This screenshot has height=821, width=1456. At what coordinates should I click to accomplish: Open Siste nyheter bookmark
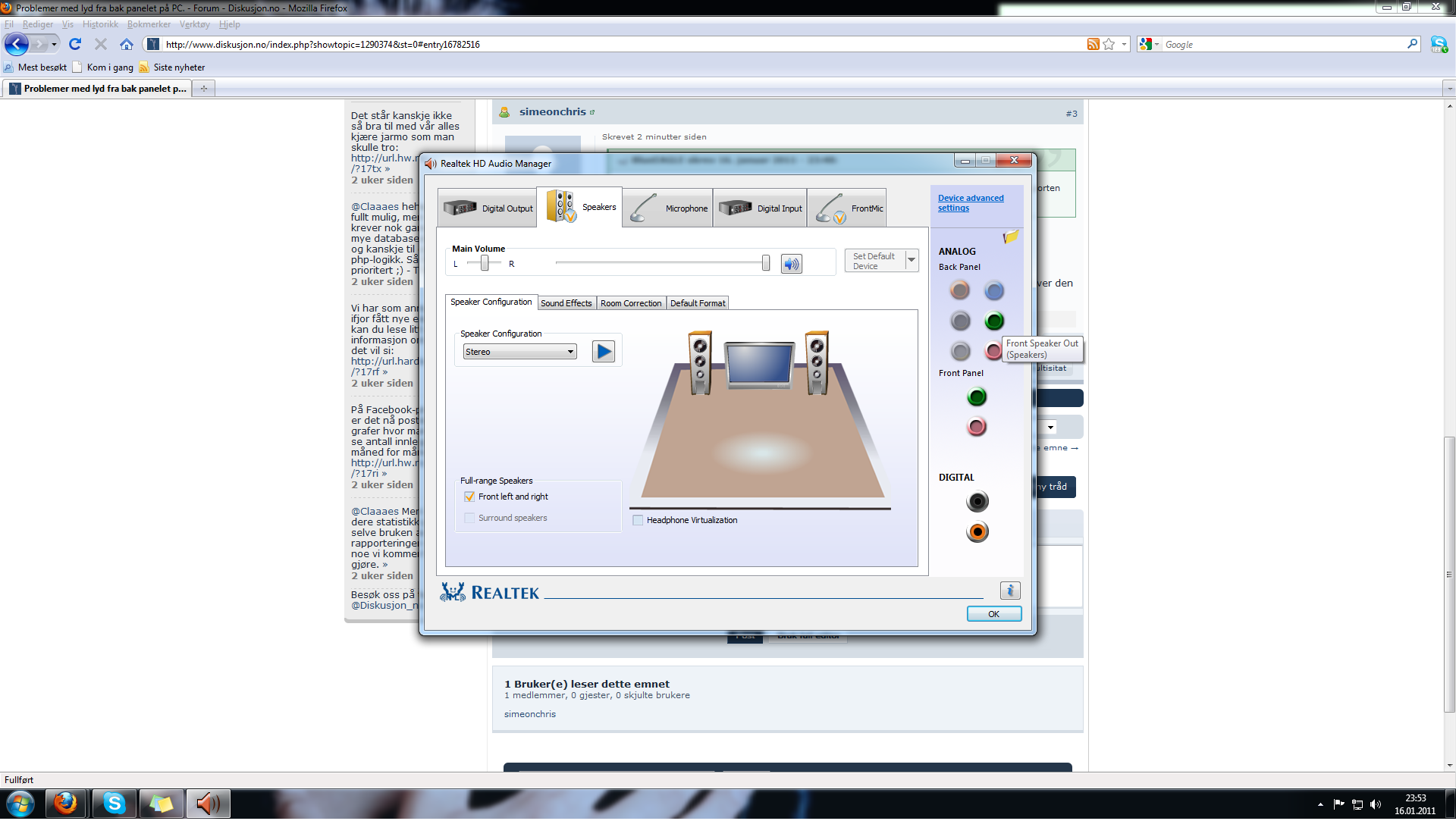[172, 67]
